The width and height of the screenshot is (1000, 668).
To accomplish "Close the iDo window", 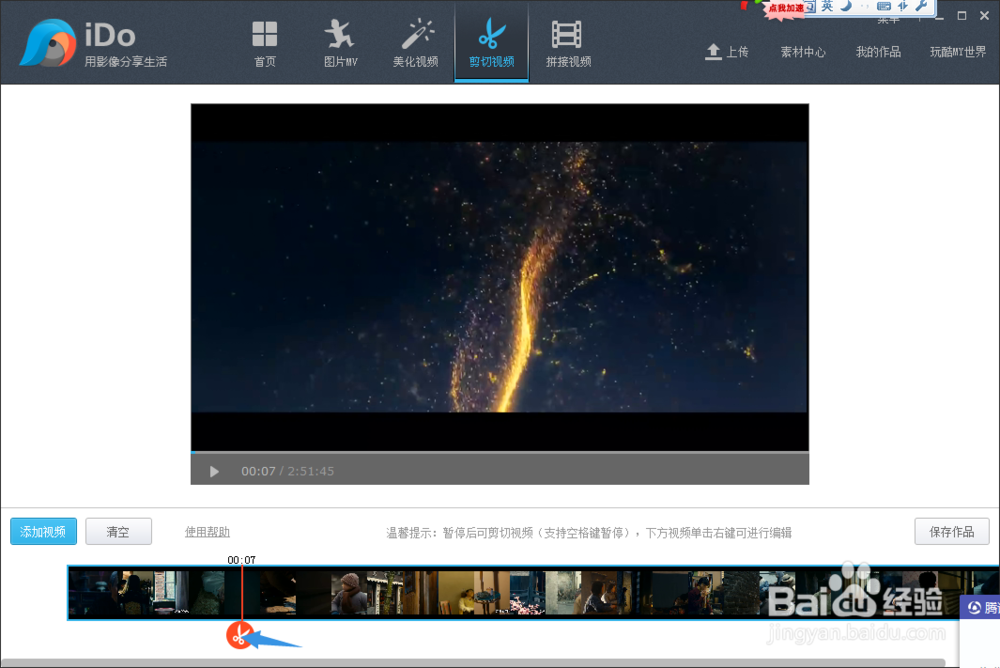I will [x=984, y=16].
